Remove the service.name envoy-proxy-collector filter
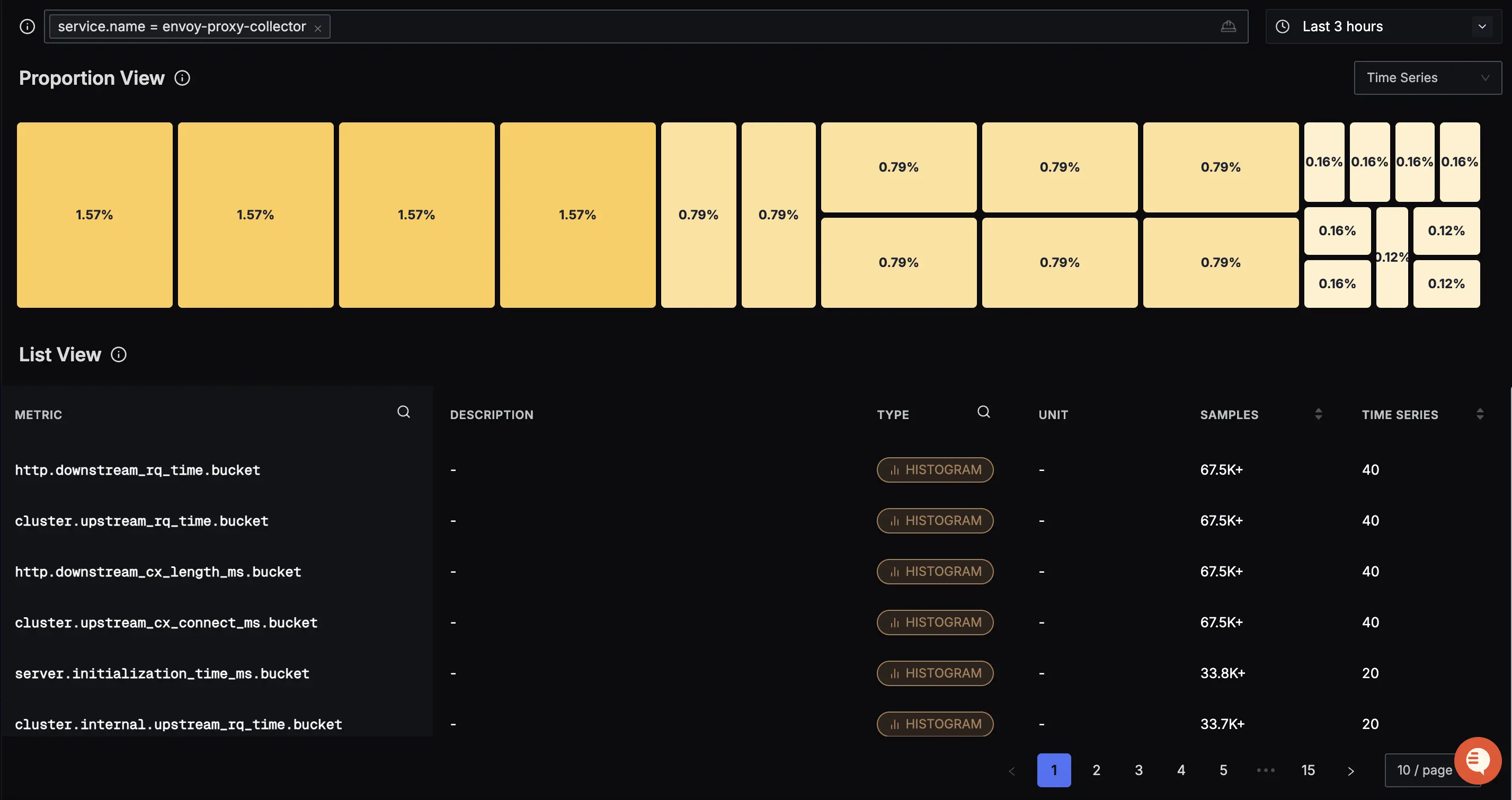This screenshot has width=1512, height=800. point(317,27)
